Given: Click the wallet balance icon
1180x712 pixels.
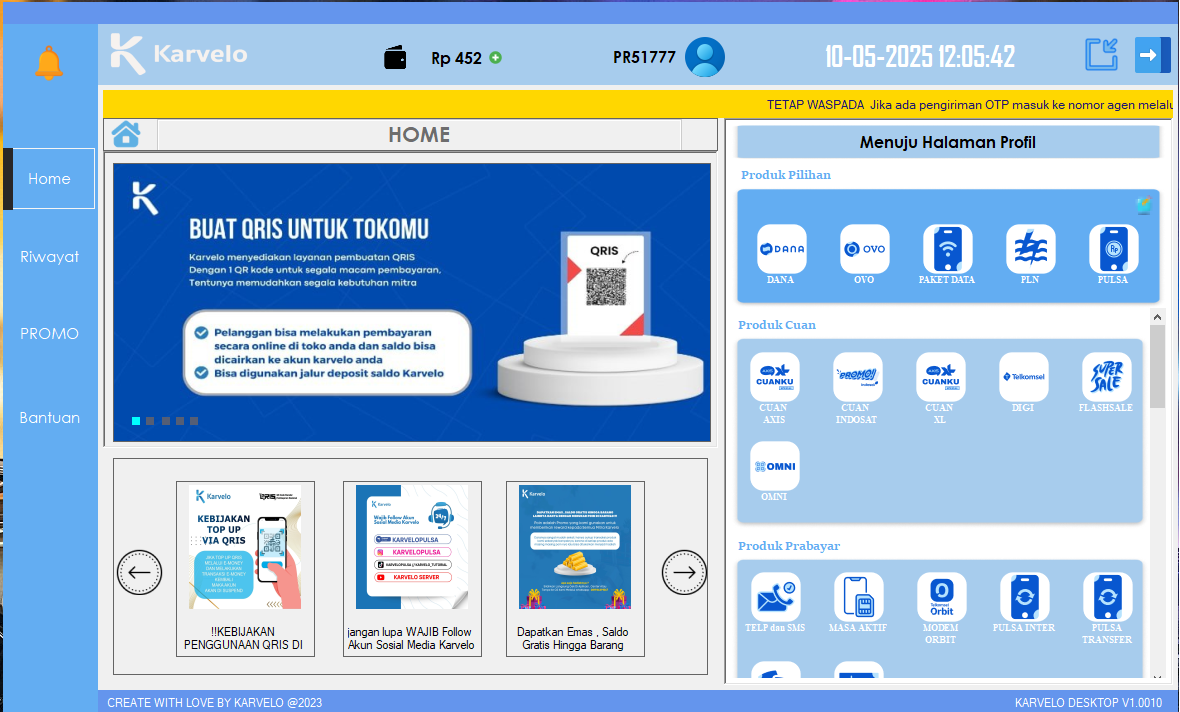Looking at the screenshot, I should pos(395,57).
